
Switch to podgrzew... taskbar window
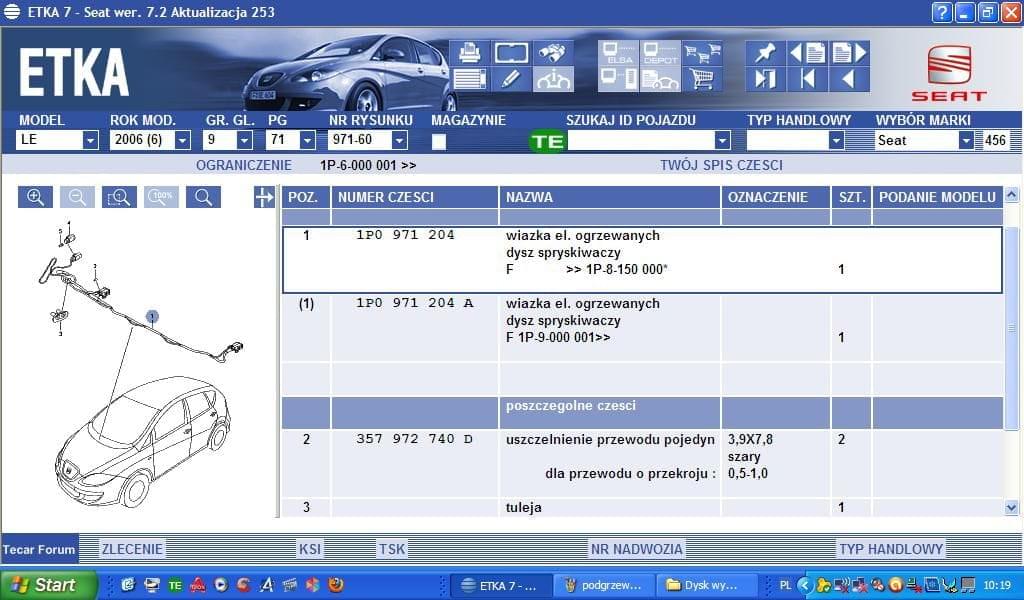pyautogui.click(x=604, y=586)
